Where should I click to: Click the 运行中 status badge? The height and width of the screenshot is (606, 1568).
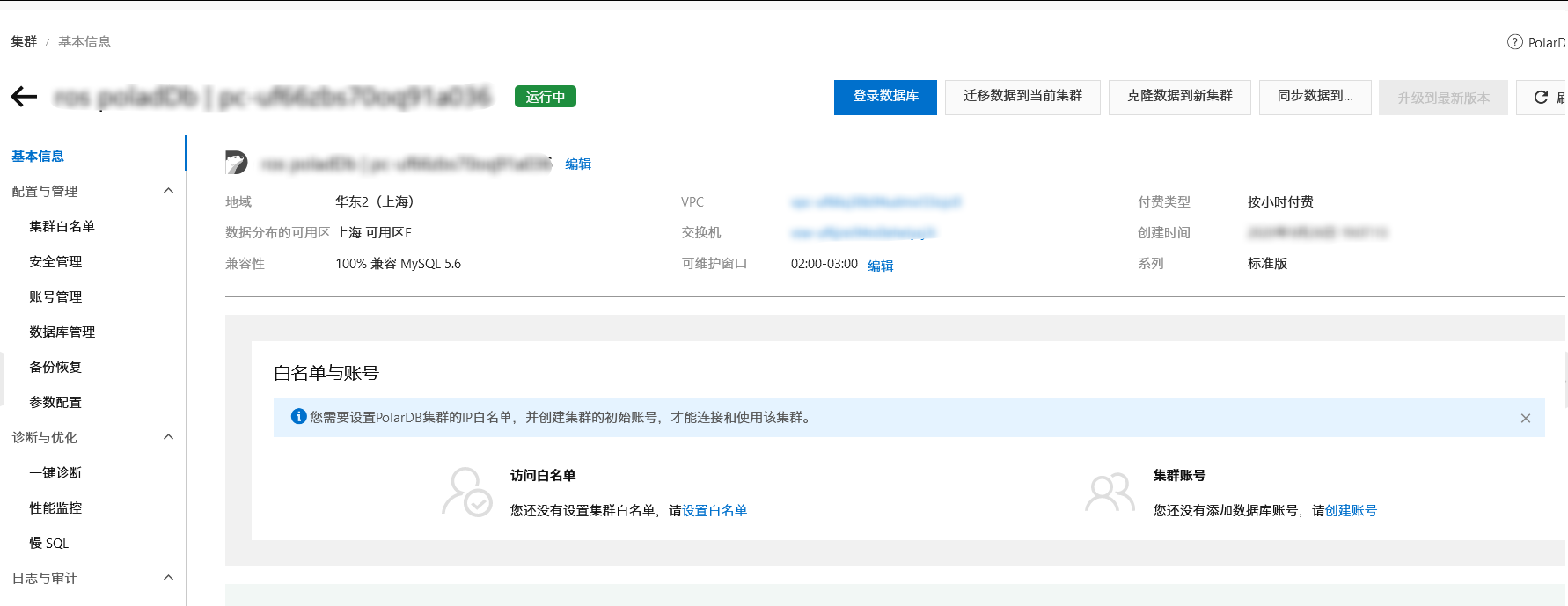click(x=546, y=97)
